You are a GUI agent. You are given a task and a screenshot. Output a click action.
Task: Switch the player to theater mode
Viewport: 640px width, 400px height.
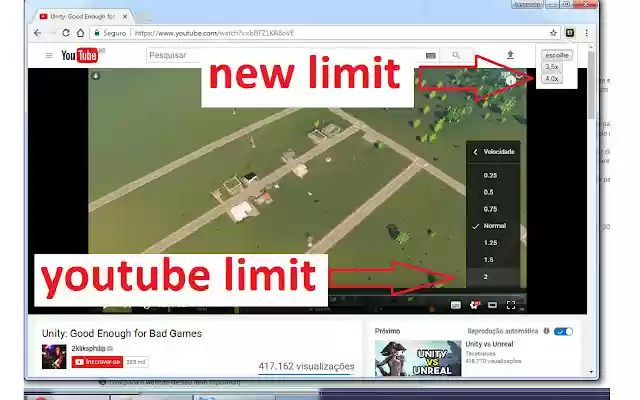493,305
